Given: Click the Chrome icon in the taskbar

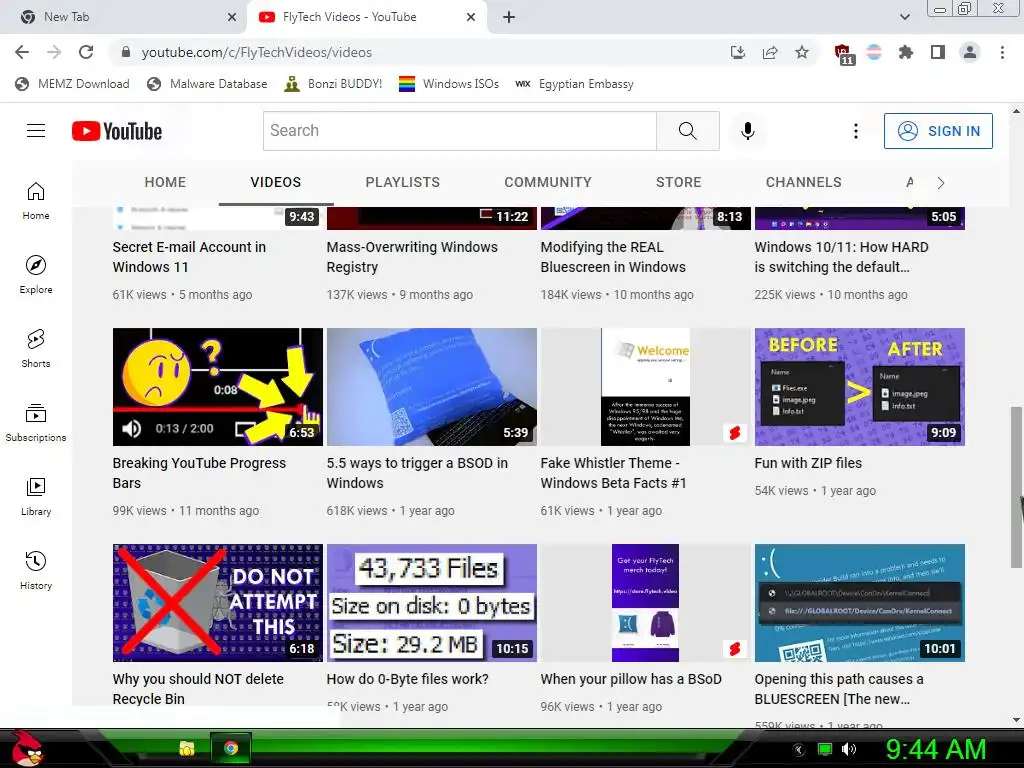Looking at the screenshot, I should (231, 748).
